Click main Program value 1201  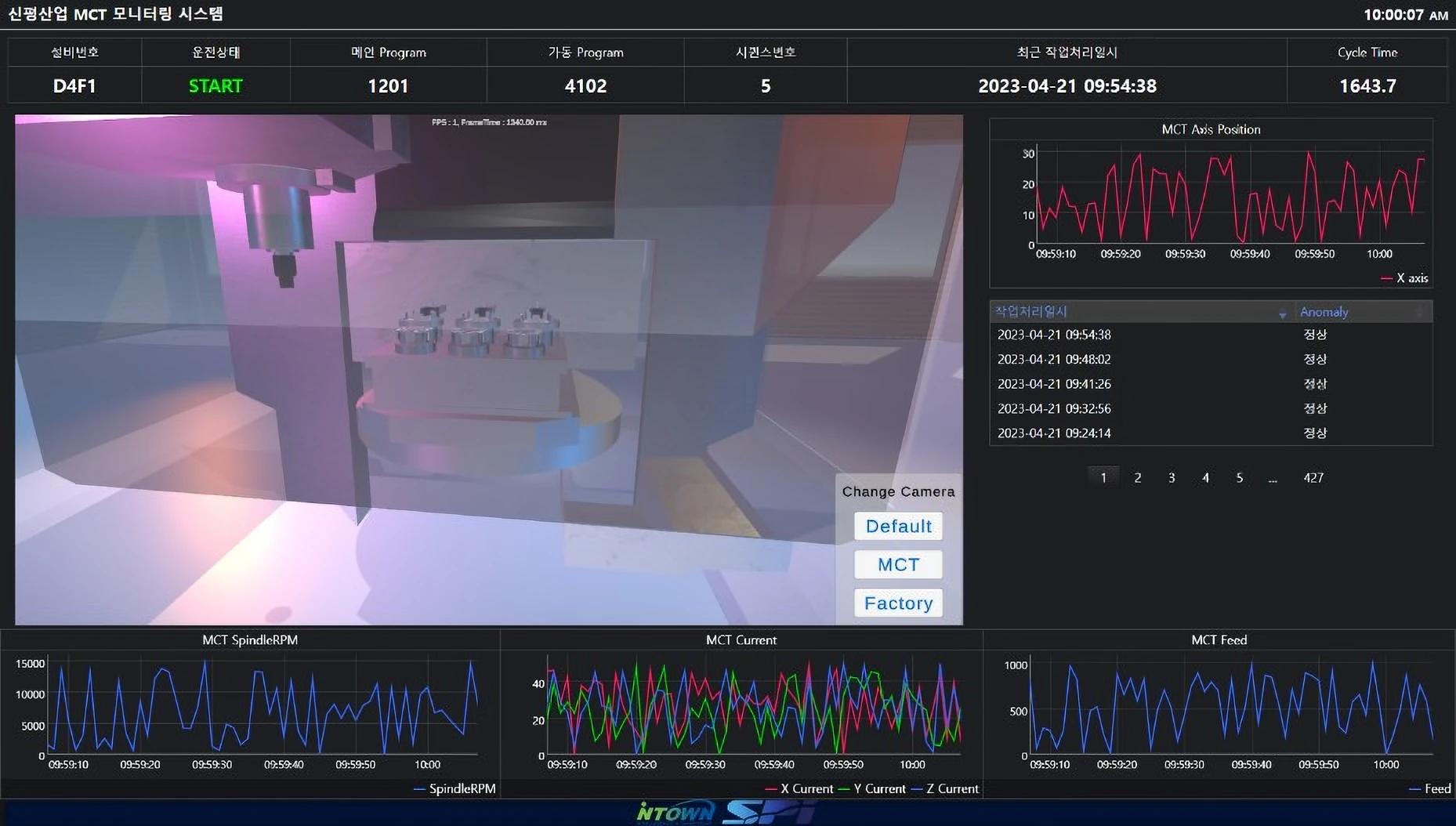pyautogui.click(x=388, y=85)
